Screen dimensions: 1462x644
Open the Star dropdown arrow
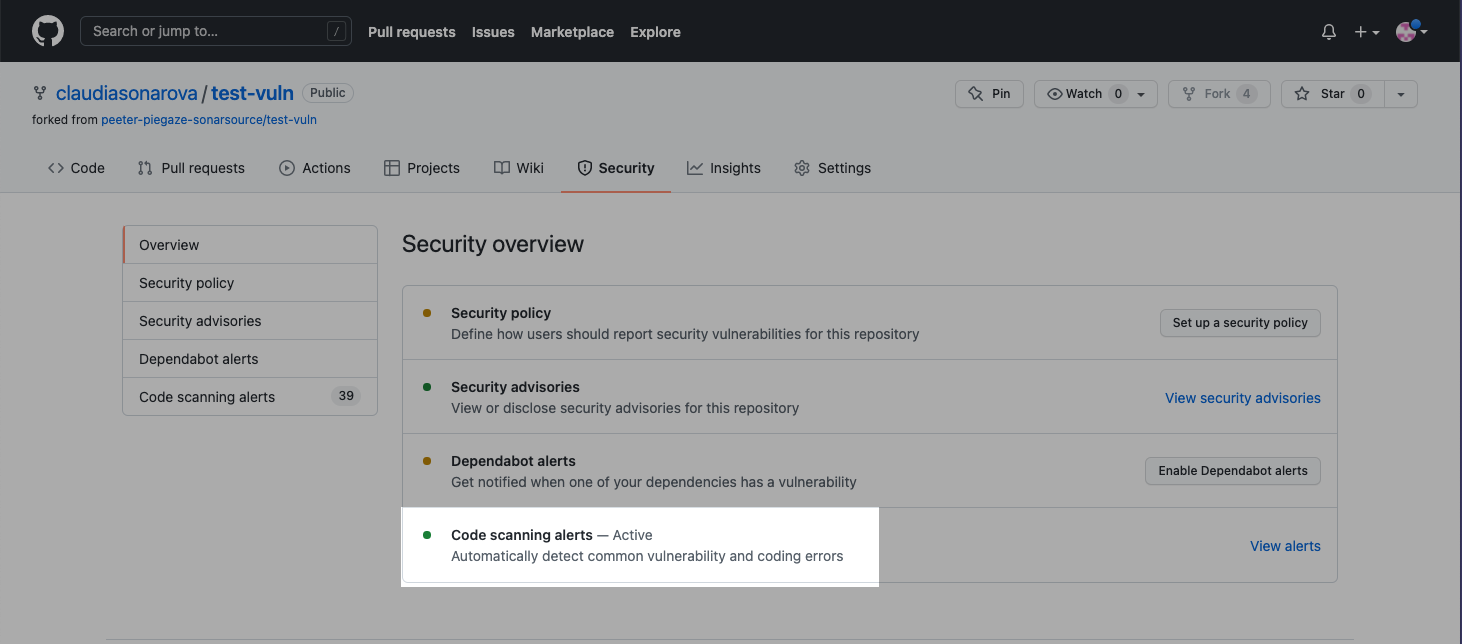(x=1400, y=93)
